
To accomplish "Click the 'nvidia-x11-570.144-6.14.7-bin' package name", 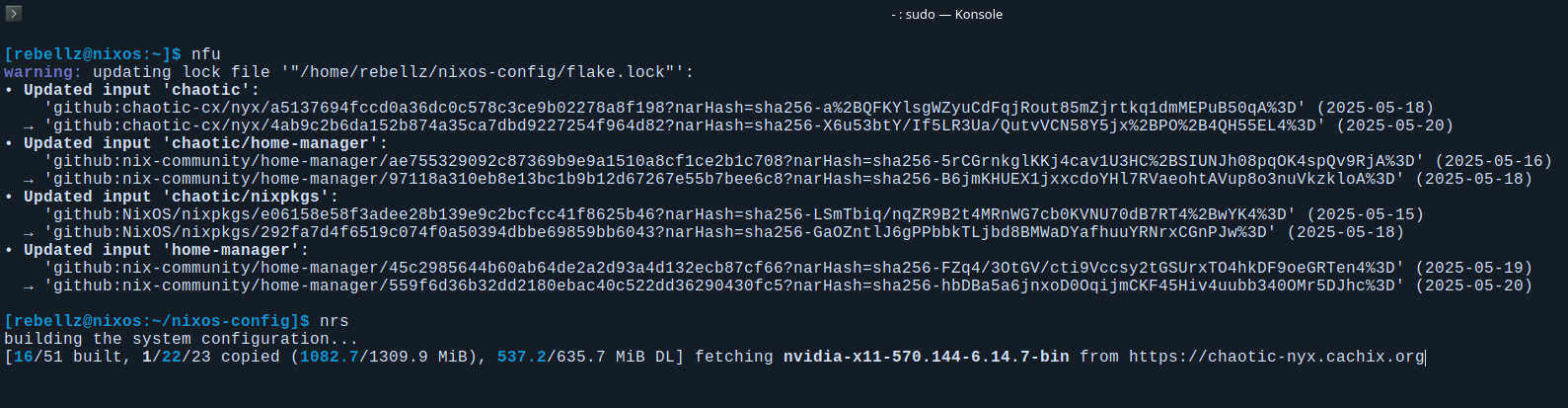I will 927,357.
